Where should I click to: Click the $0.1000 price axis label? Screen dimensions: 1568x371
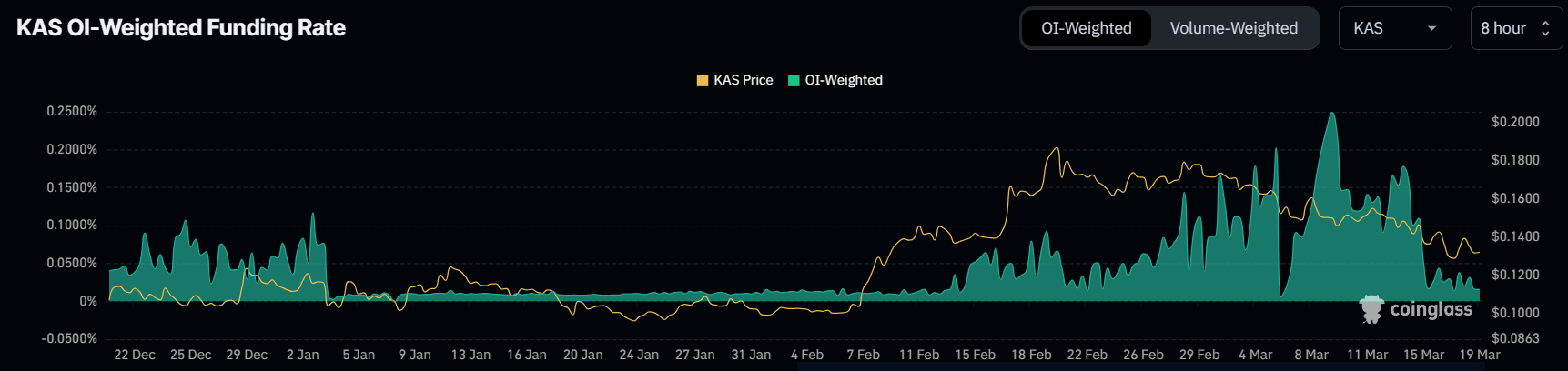tap(1515, 313)
